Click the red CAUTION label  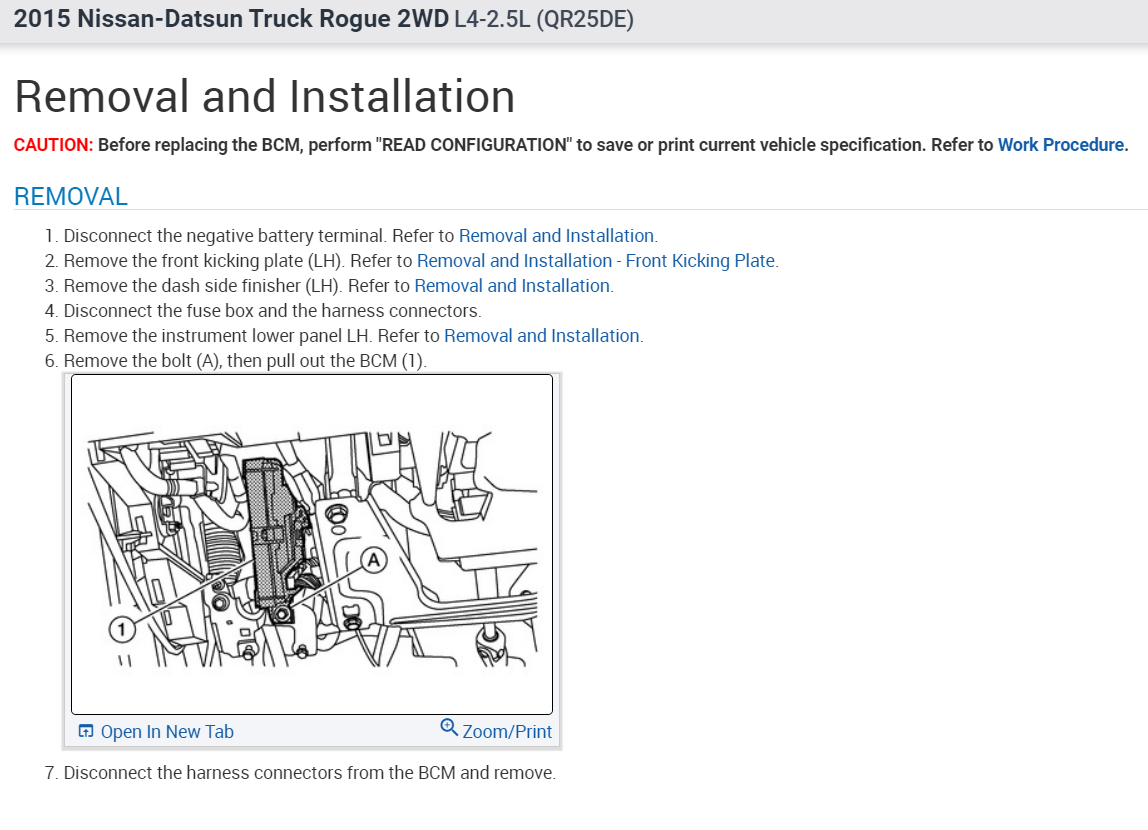(x=53, y=145)
